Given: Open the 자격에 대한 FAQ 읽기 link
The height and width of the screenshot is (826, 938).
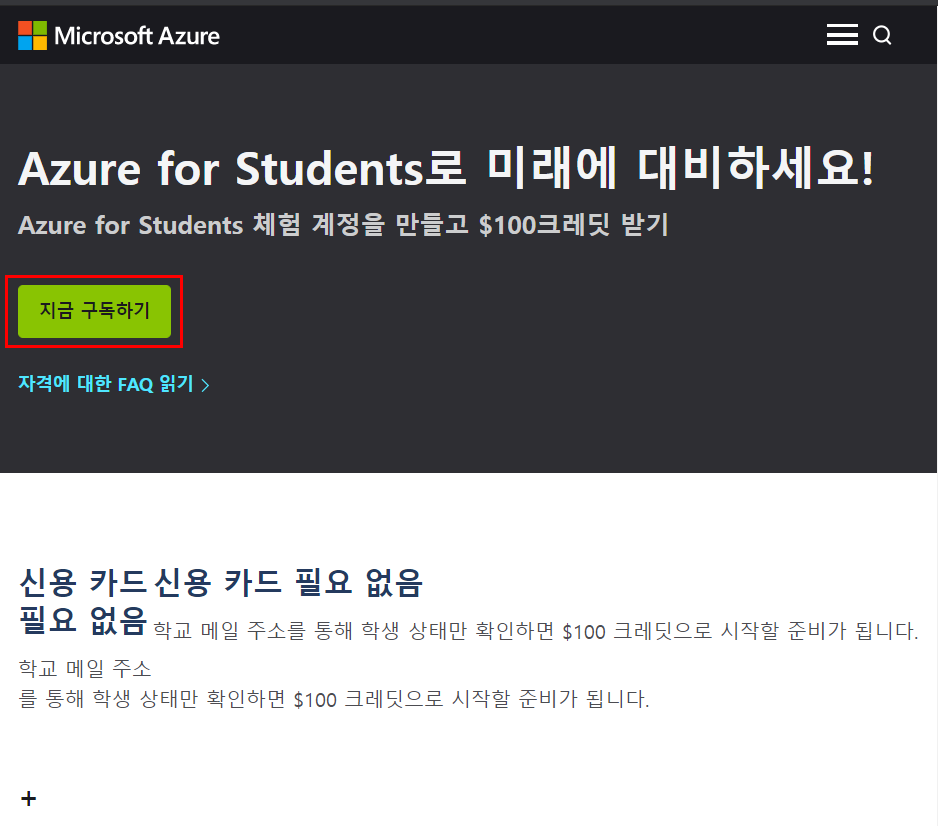Looking at the screenshot, I should tap(114, 384).
